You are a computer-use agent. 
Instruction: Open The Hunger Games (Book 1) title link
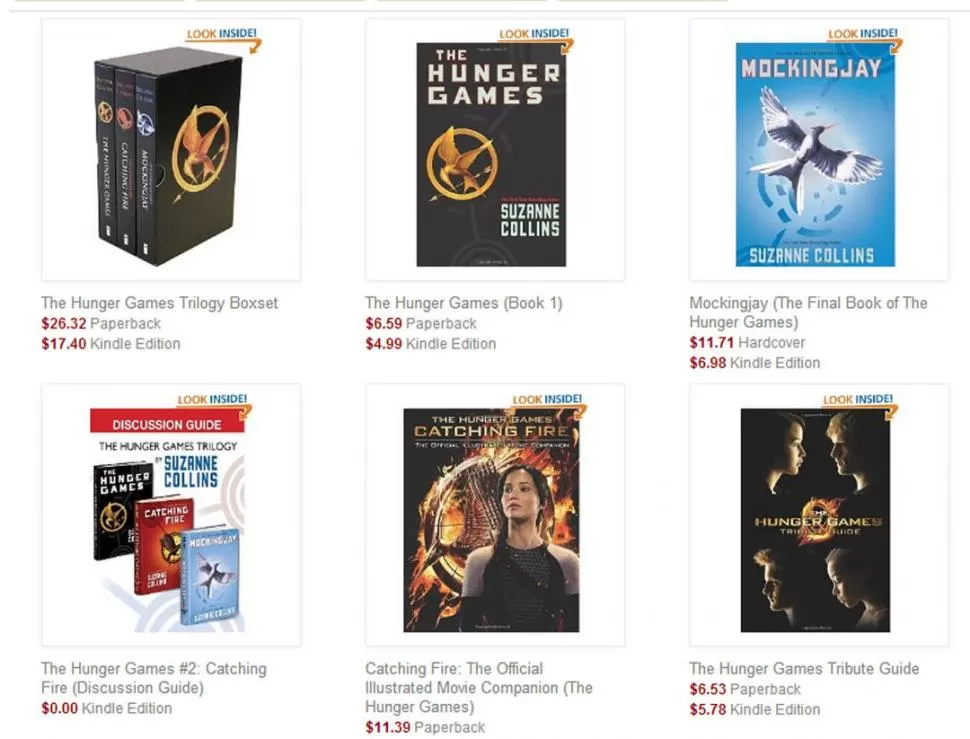click(x=464, y=303)
